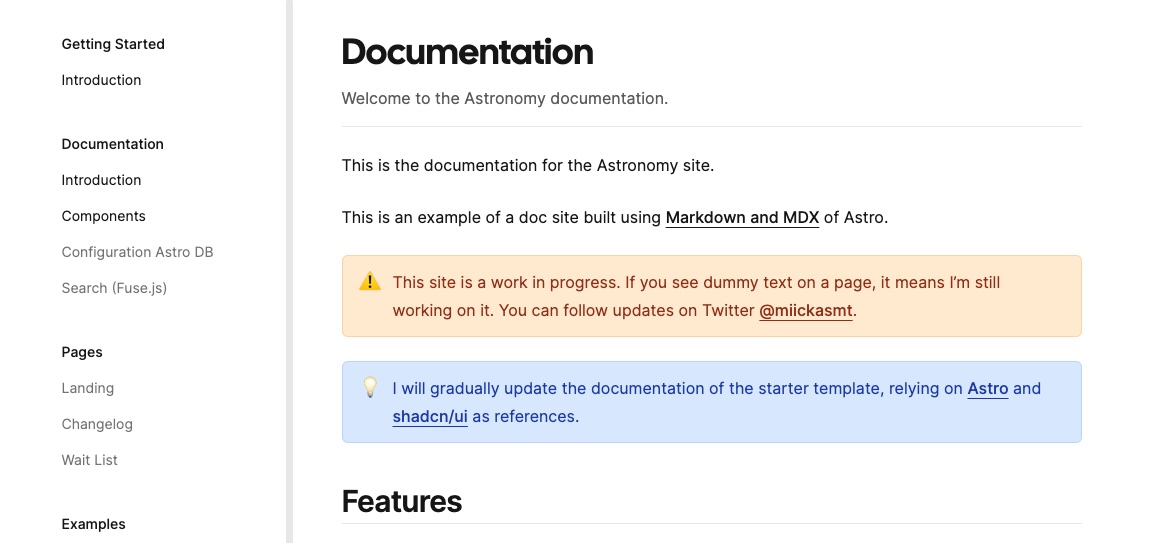The width and height of the screenshot is (1165, 543).
Task: Select the Pages sidebar heading
Action: [x=82, y=352]
